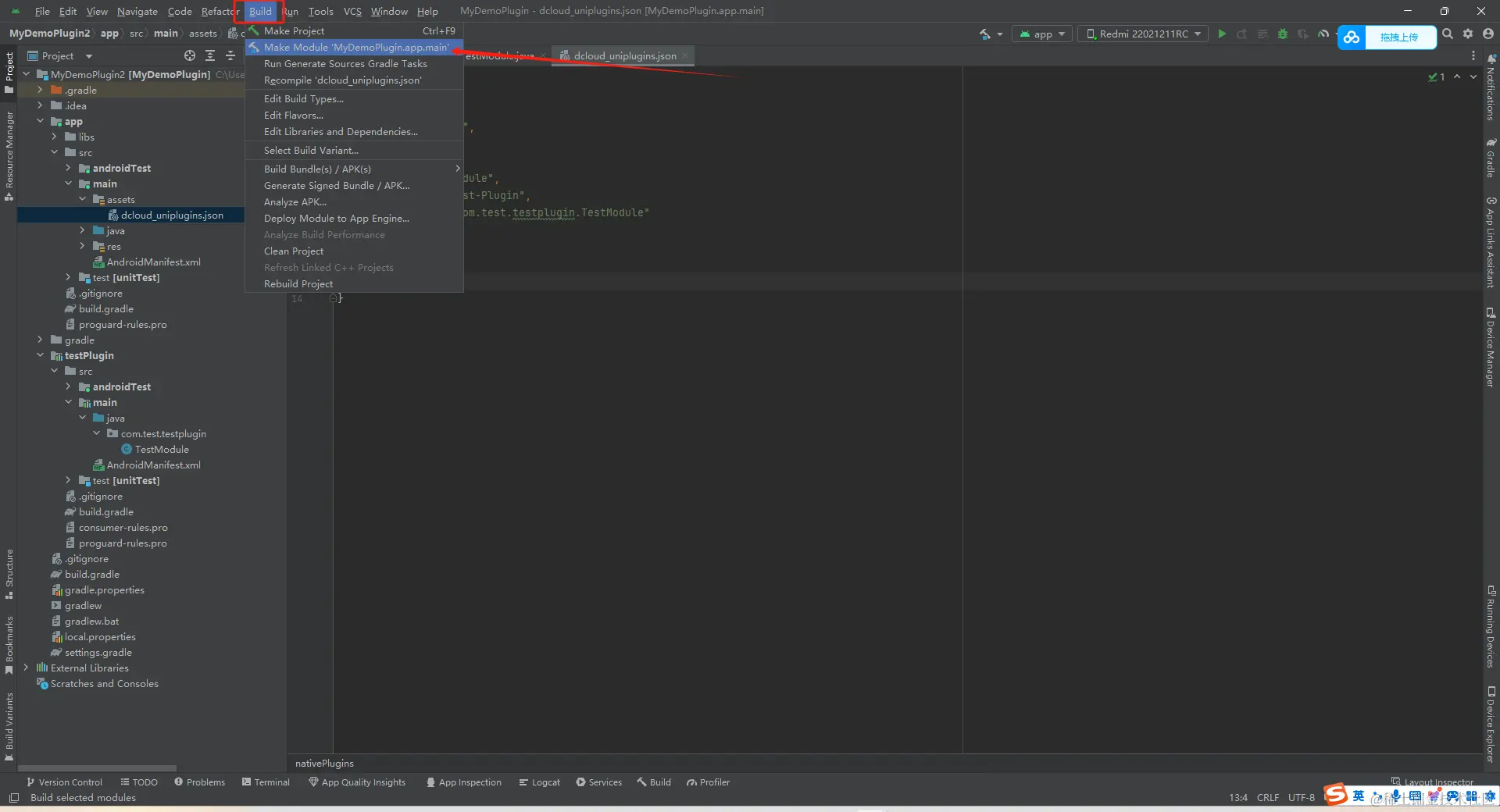Toggle the Project side tool window

coord(9,73)
